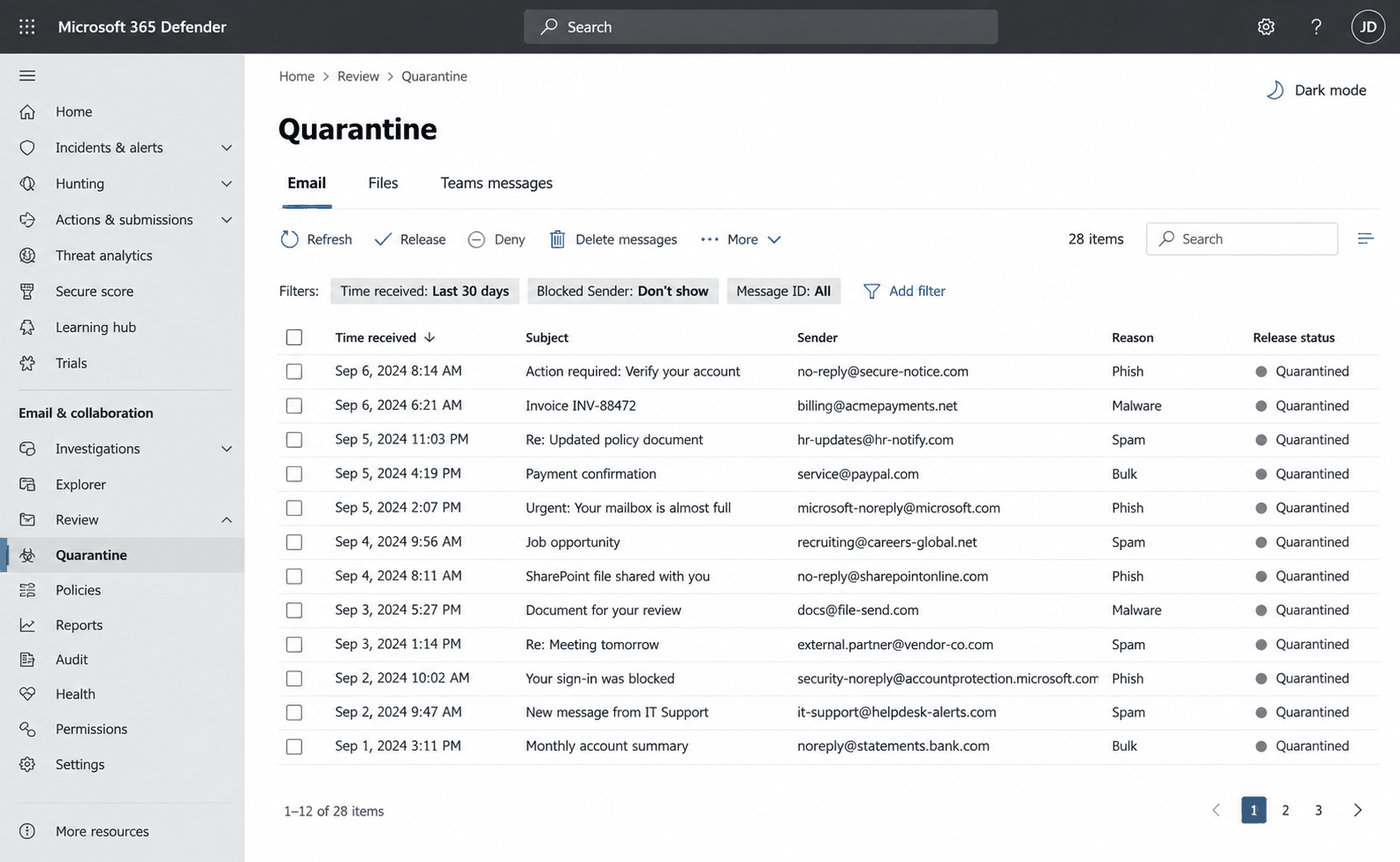This screenshot has width=1400, height=862.
Task: Click the Deny button
Action: (496, 239)
